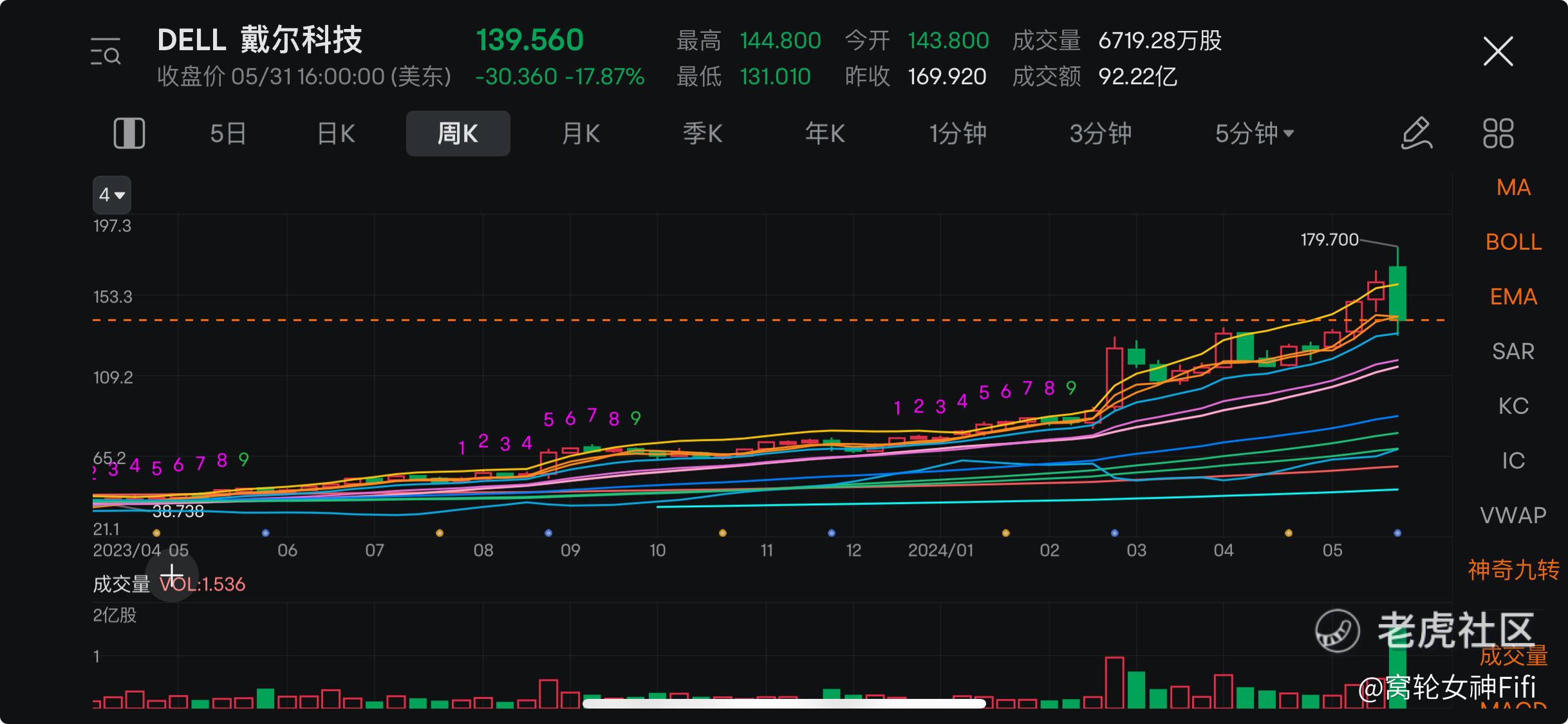
Task: Click the 179.700 high price label
Action: click(1329, 239)
